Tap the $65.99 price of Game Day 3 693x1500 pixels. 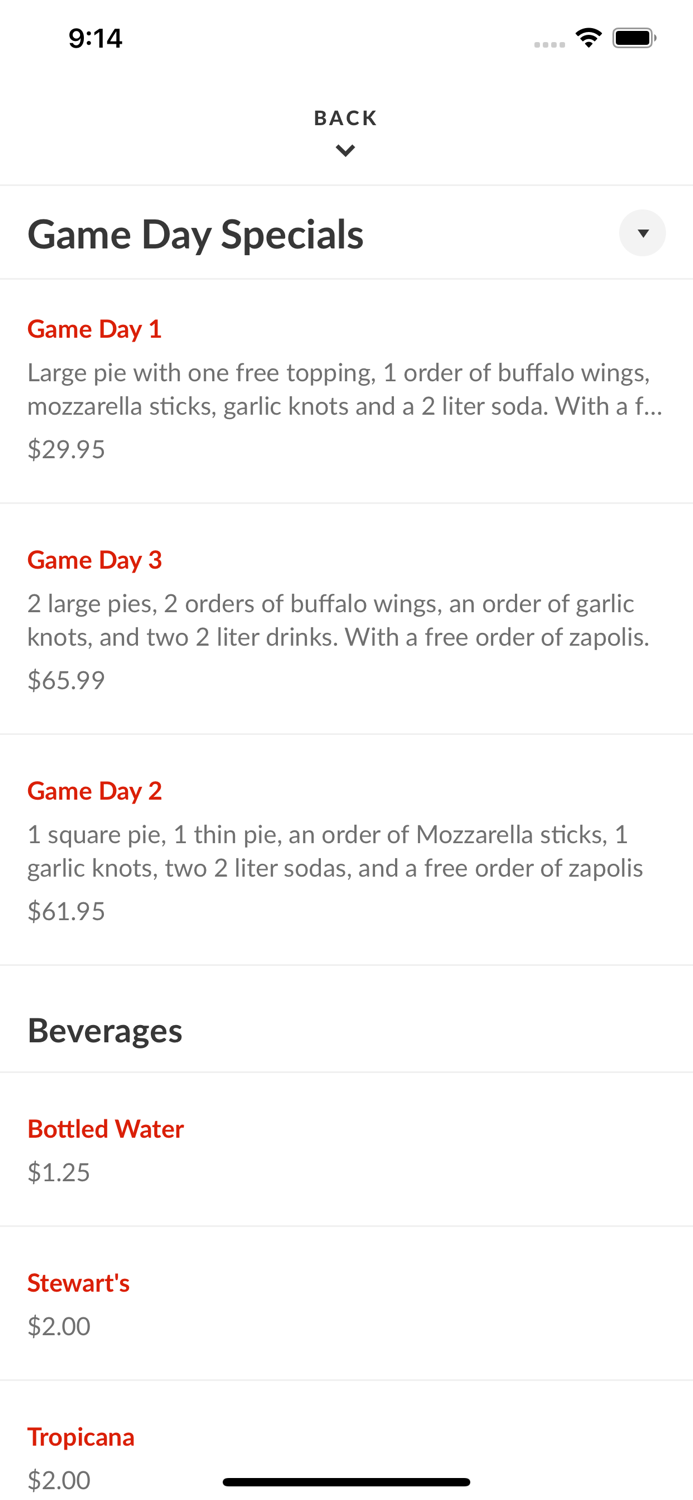66,680
